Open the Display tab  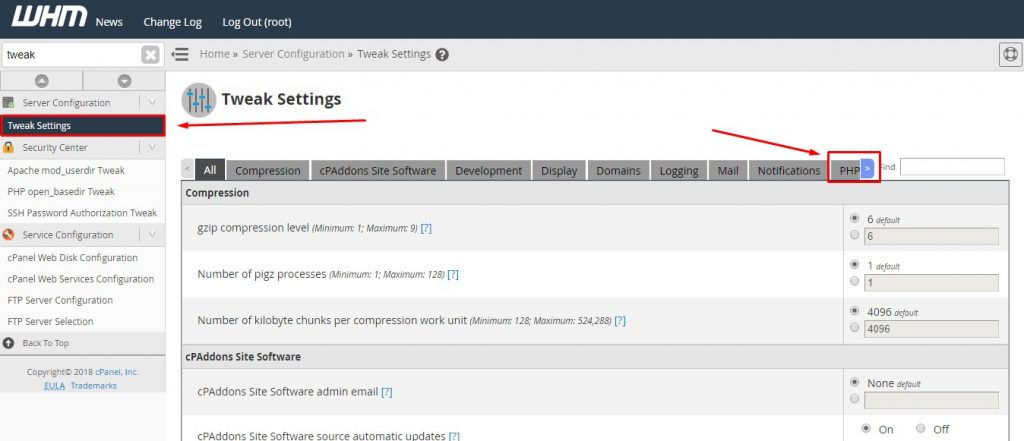click(x=559, y=171)
